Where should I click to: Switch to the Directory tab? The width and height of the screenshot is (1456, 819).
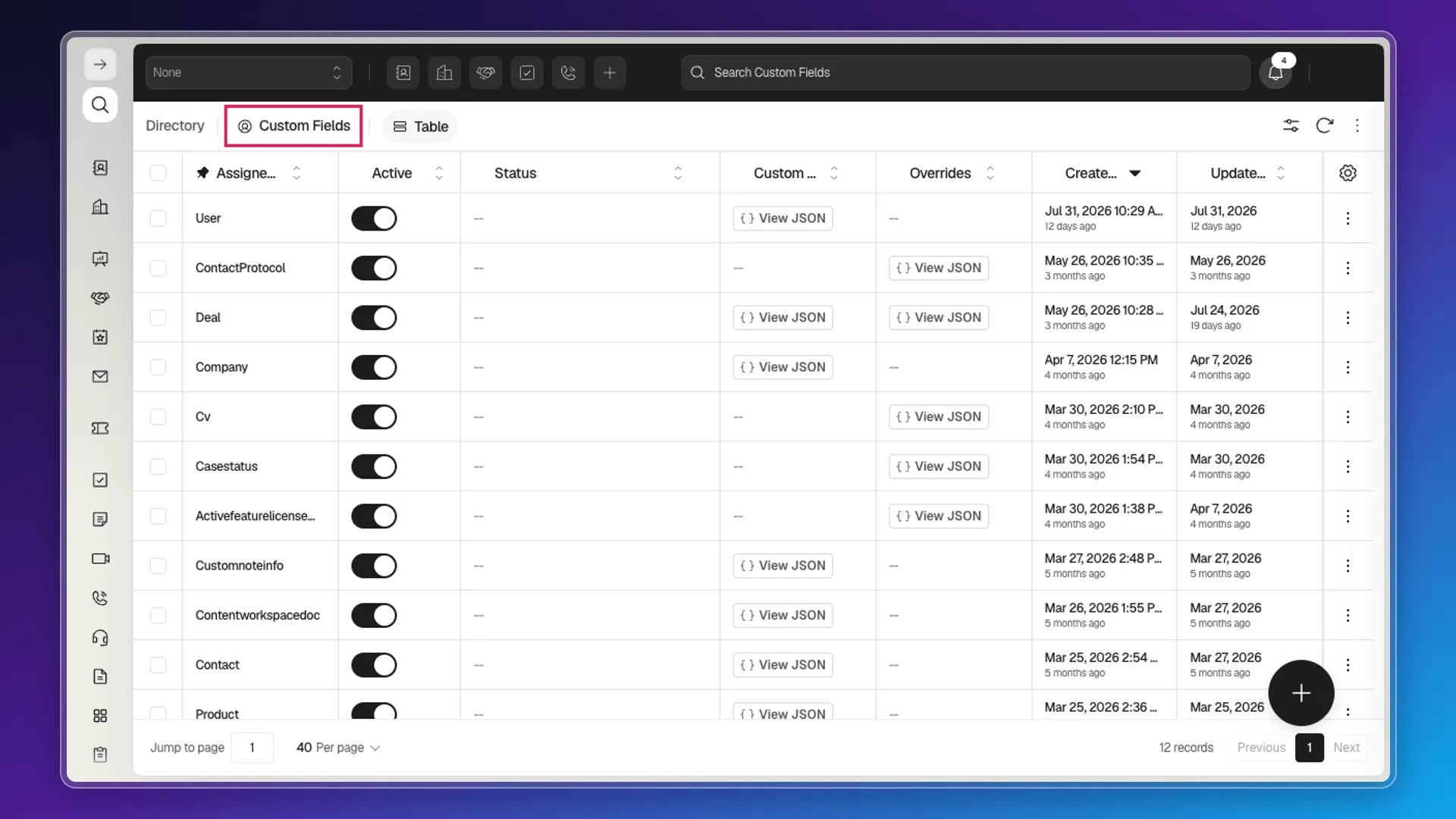click(175, 126)
